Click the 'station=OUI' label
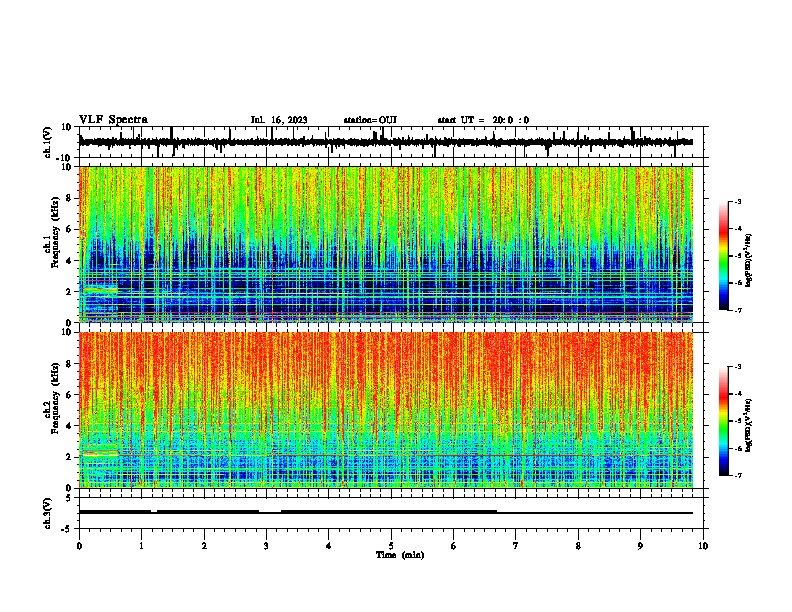The height and width of the screenshot is (612, 792). 370,120
